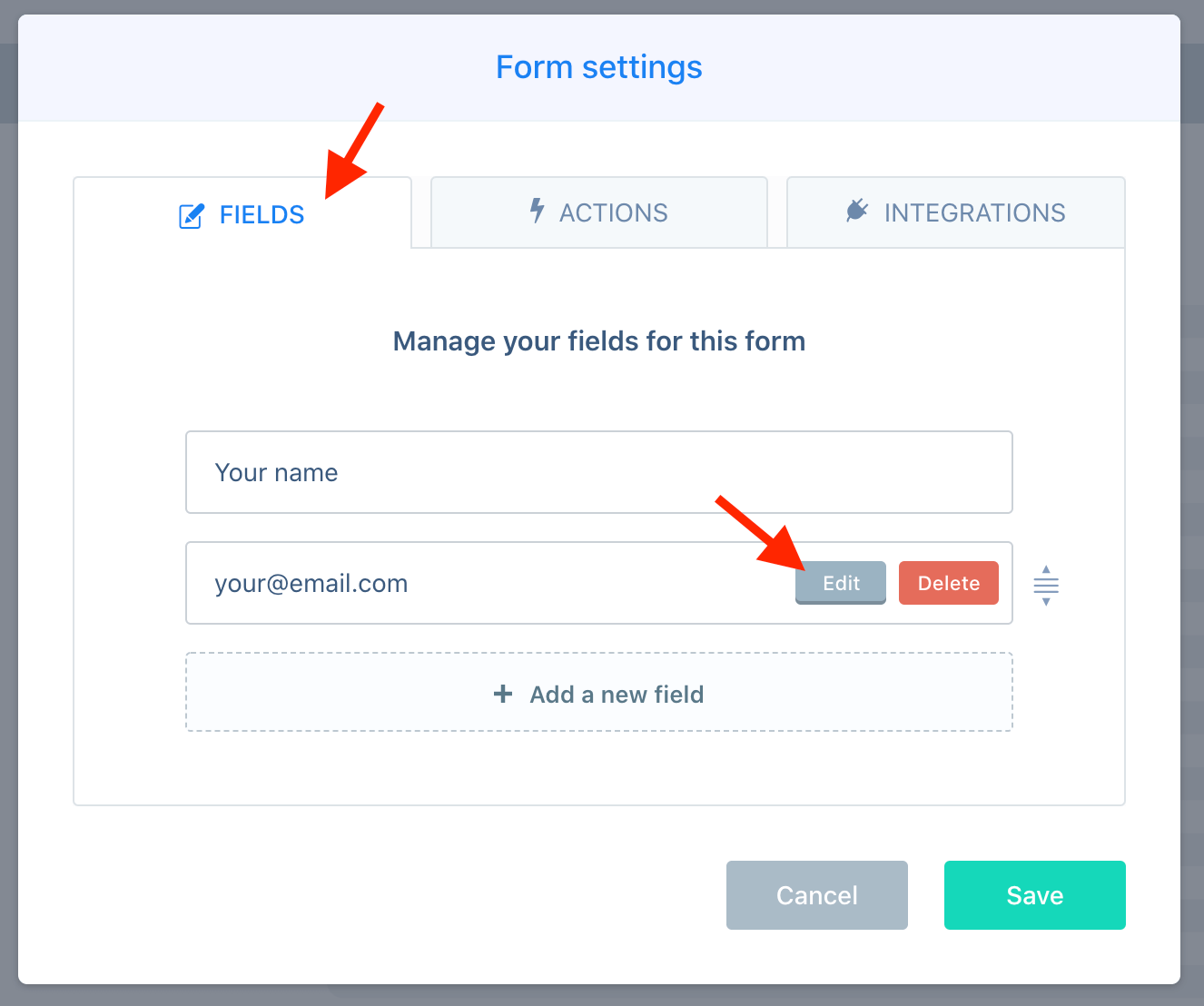Edit the your@email.com field
Image resolution: width=1204 pixels, height=1006 pixels.
tap(841, 583)
